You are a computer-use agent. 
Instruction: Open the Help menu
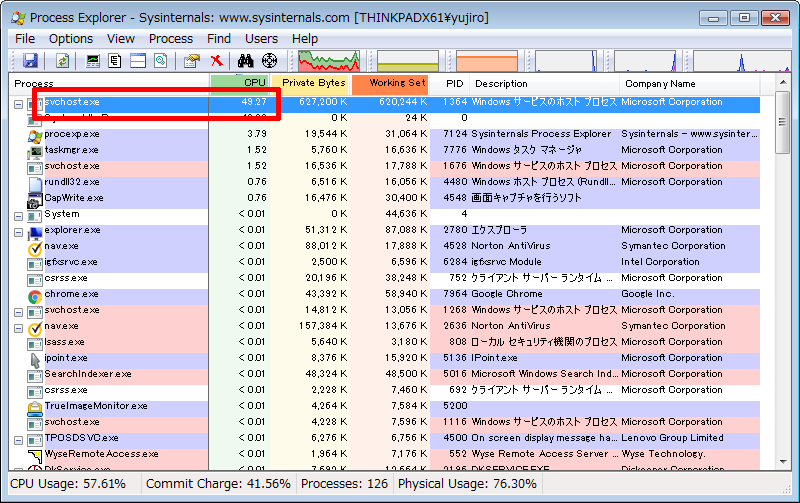click(305, 39)
